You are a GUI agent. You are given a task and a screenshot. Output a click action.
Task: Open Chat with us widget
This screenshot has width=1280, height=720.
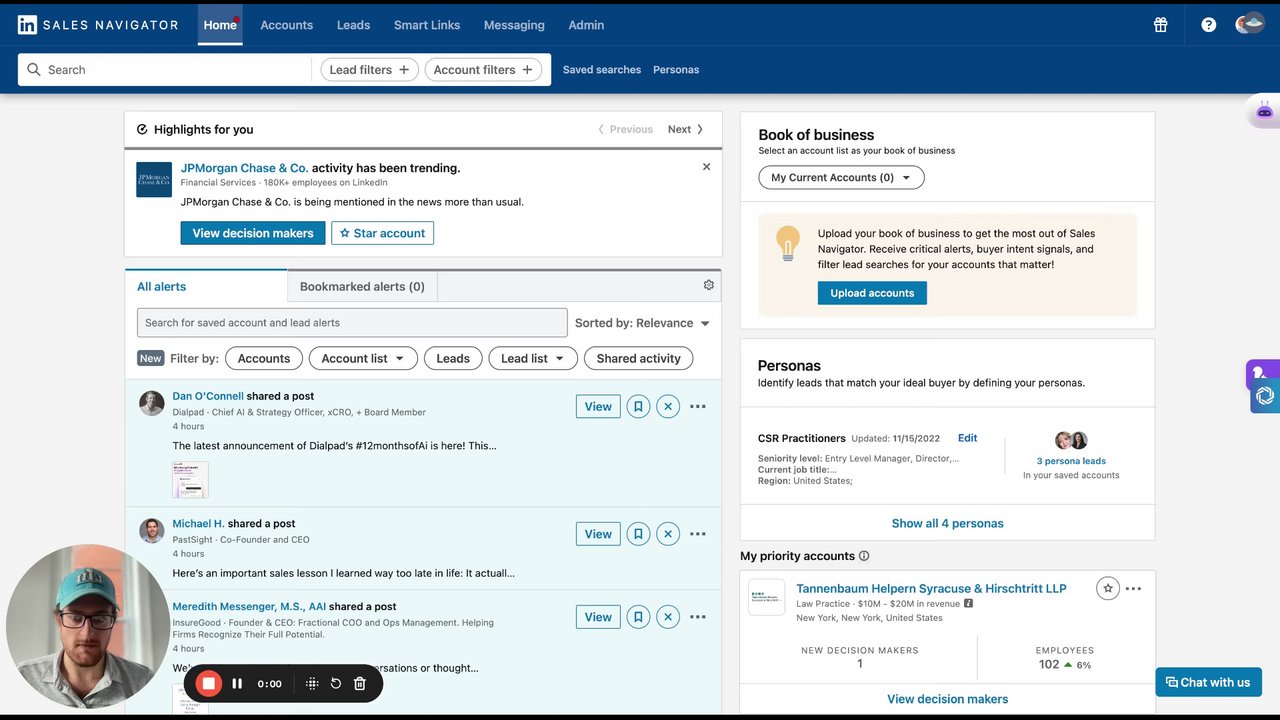[1208, 682]
